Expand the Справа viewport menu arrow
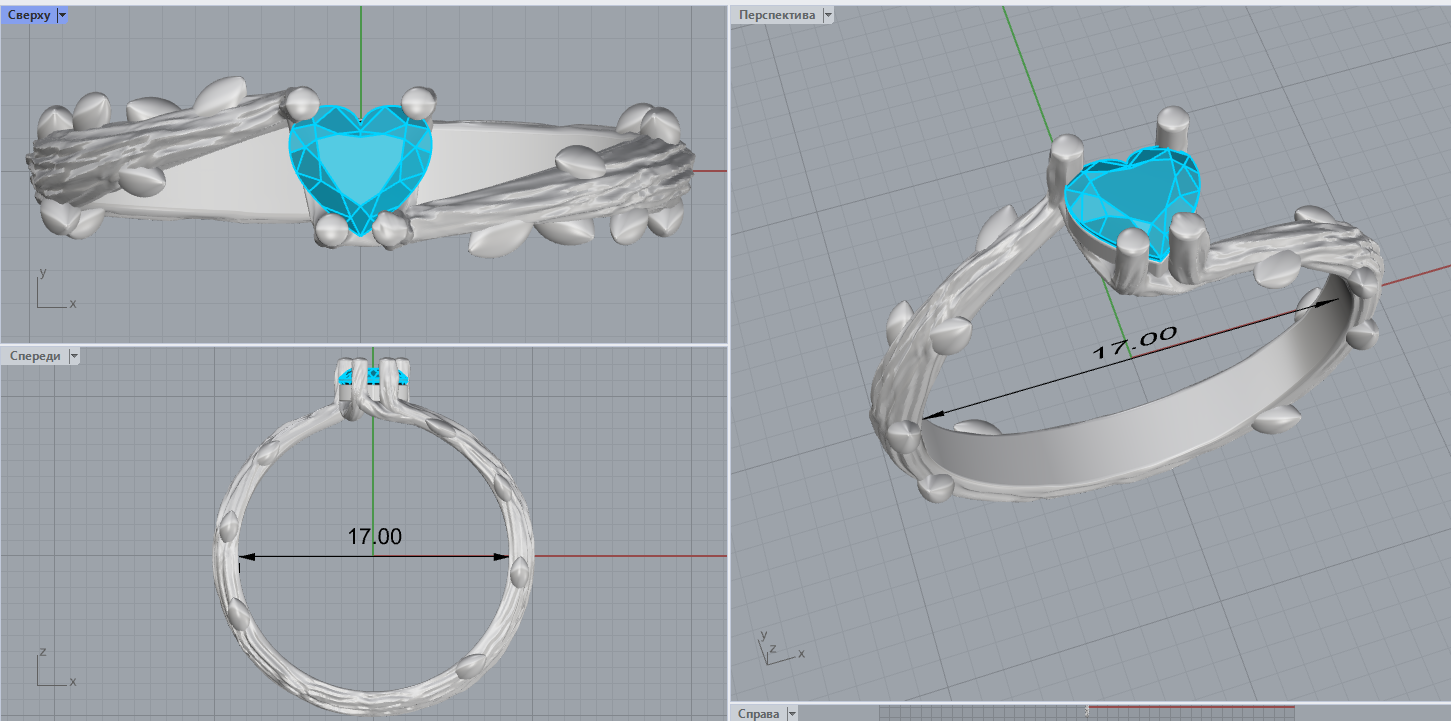 tap(792, 713)
